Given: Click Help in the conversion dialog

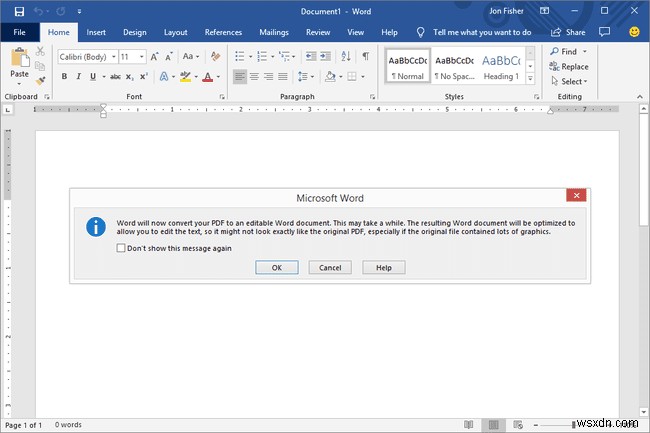Looking at the screenshot, I should (x=383, y=267).
